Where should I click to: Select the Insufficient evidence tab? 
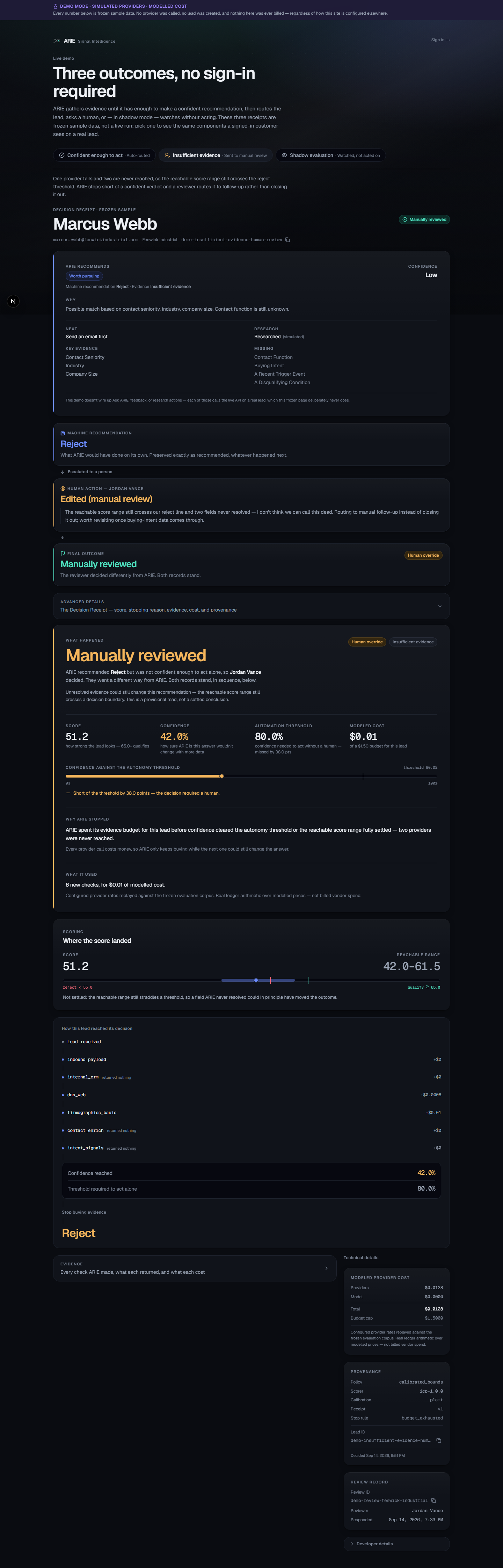click(x=215, y=155)
